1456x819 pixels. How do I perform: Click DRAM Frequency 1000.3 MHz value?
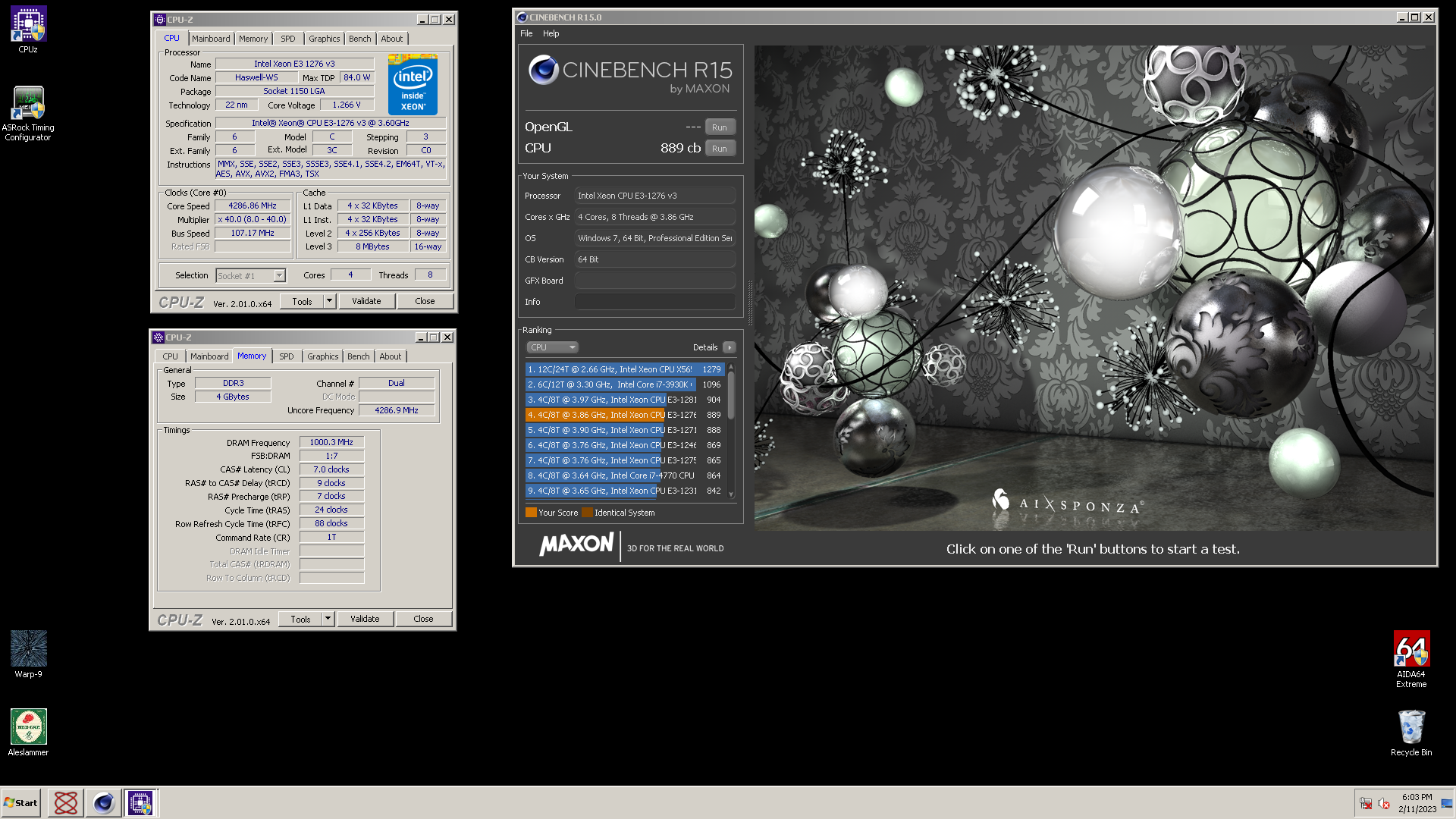331,442
